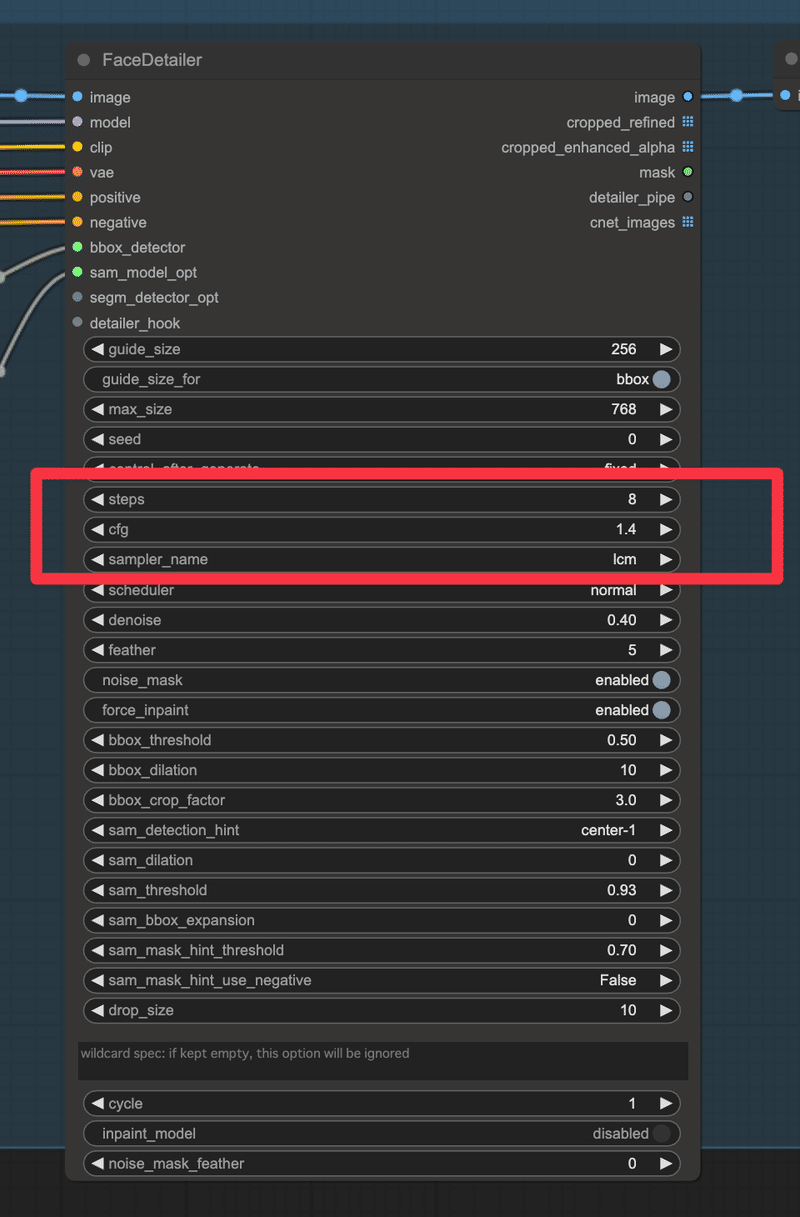Switch guide_size_for bbox toggle
This screenshot has height=1217, width=800.
pos(661,379)
